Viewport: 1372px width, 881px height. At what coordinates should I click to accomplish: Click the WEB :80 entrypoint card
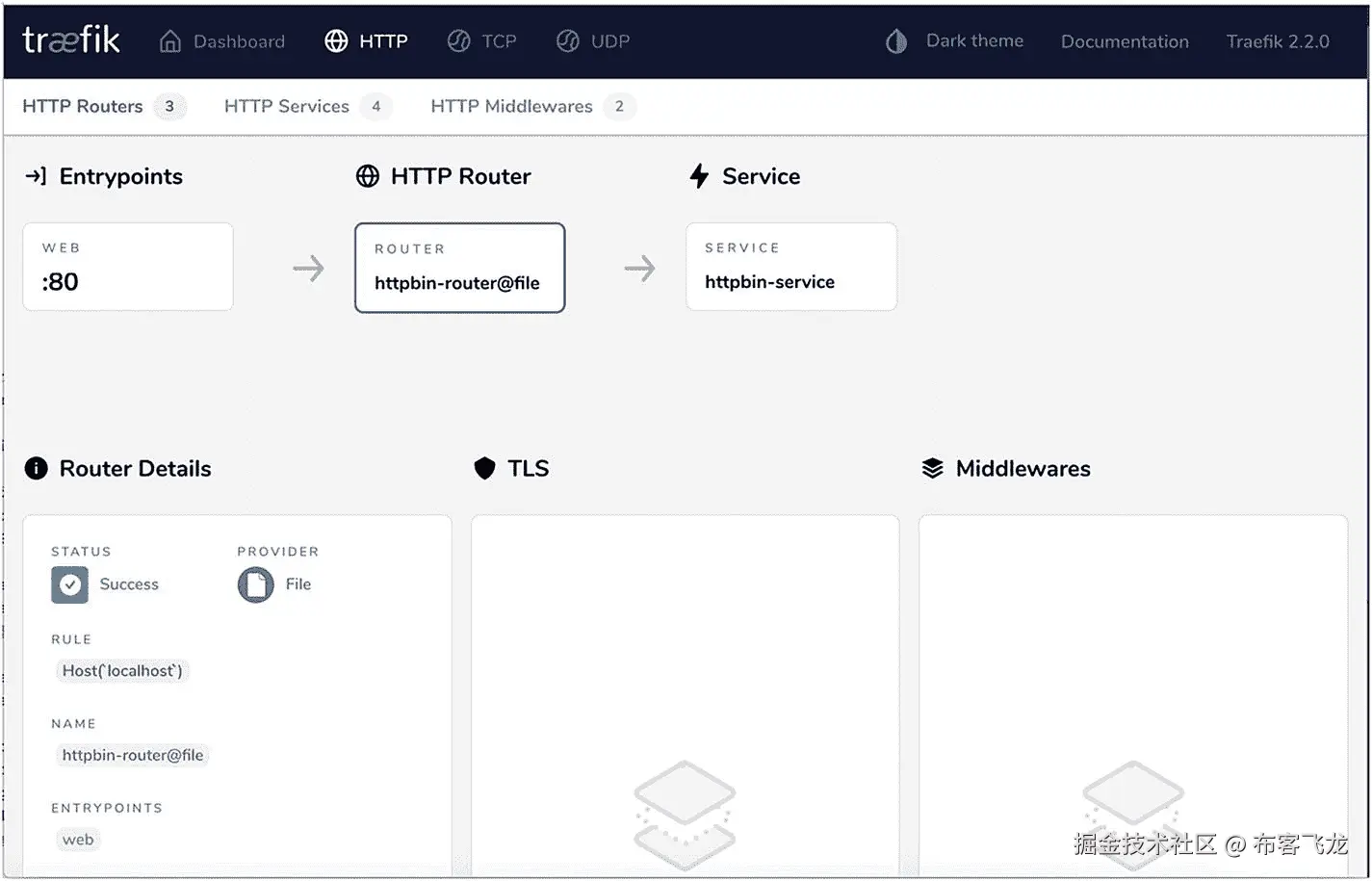(x=128, y=267)
